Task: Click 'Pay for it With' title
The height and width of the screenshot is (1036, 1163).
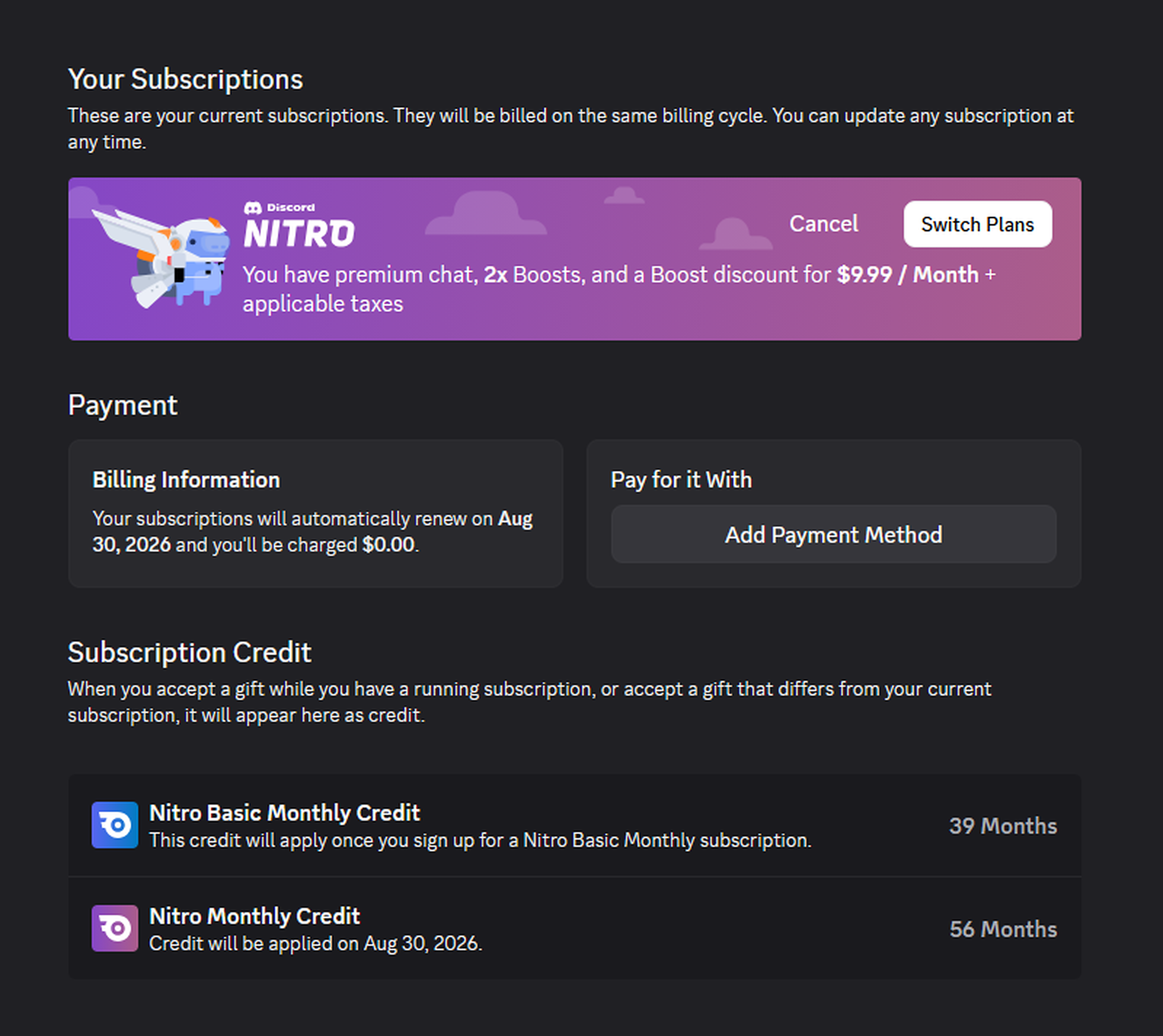Action: click(x=681, y=480)
